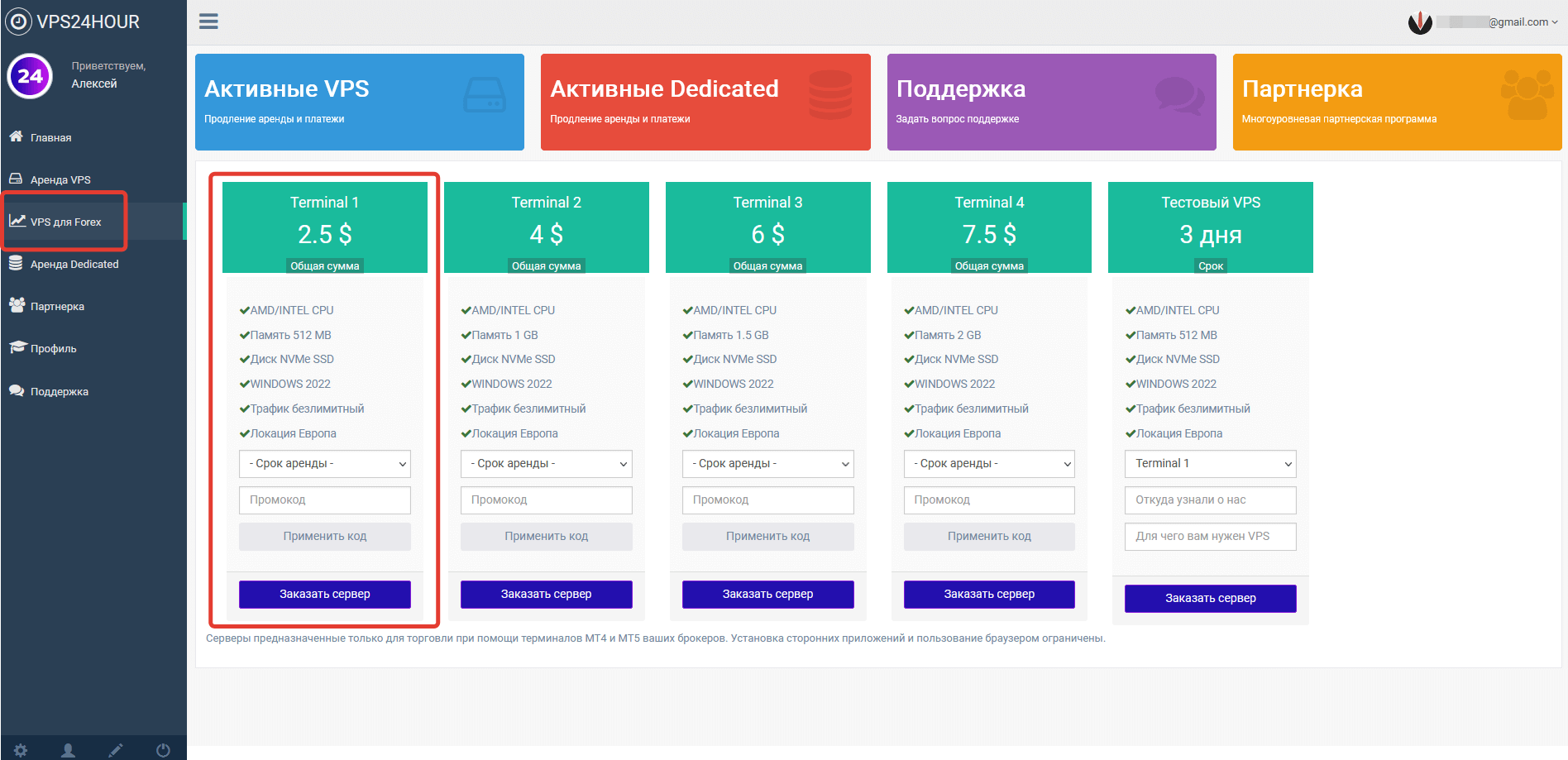Screen dimensions: 1568x760
Task: Click the people group icon on Партнерка card
Action: [x=1527, y=94]
